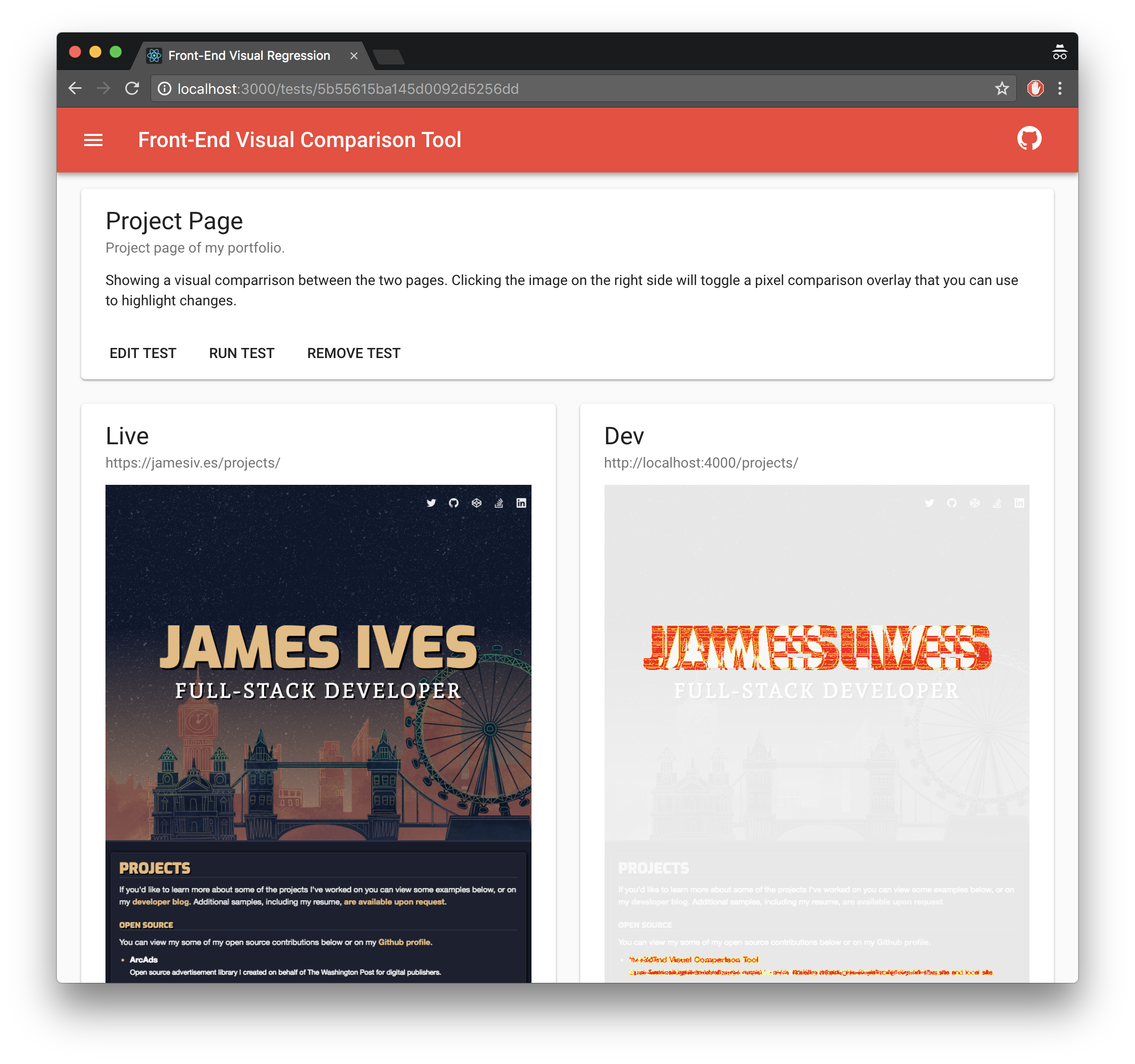Click the EDIT TEST button
Viewport: 1135px width, 1064px height.
click(143, 353)
